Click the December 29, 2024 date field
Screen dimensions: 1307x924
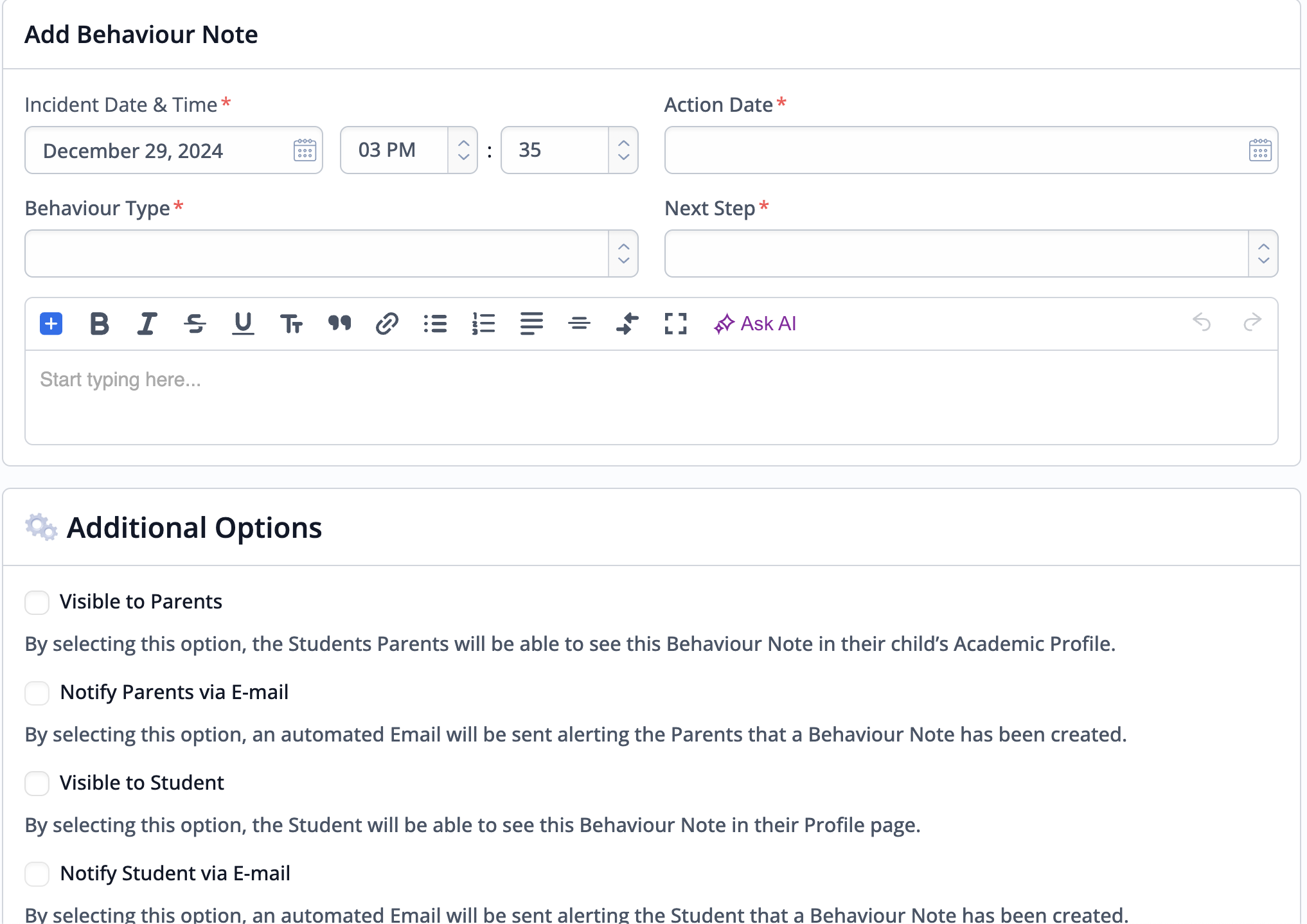(x=173, y=150)
